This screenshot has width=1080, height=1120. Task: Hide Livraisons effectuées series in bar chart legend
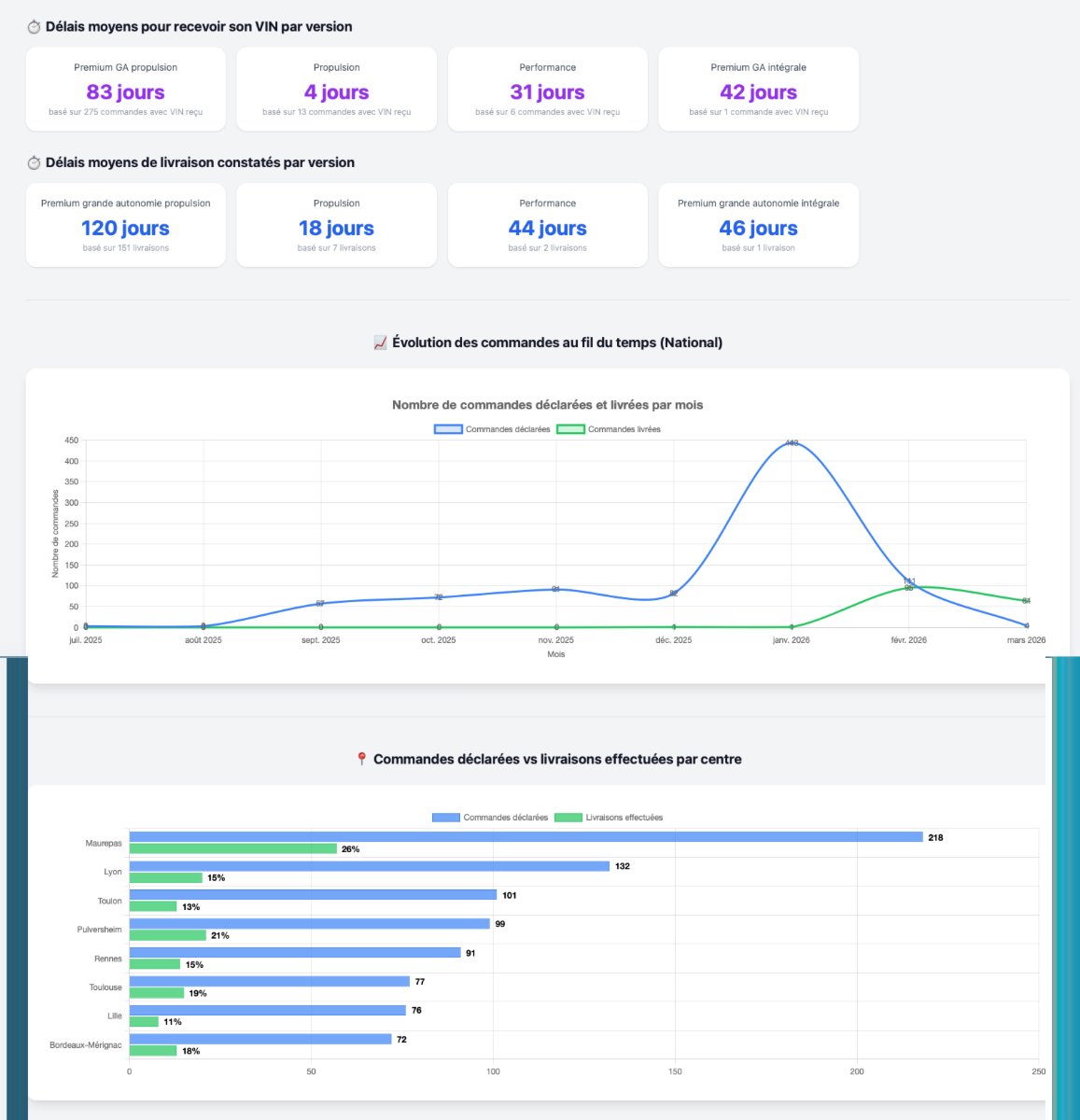point(609,818)
